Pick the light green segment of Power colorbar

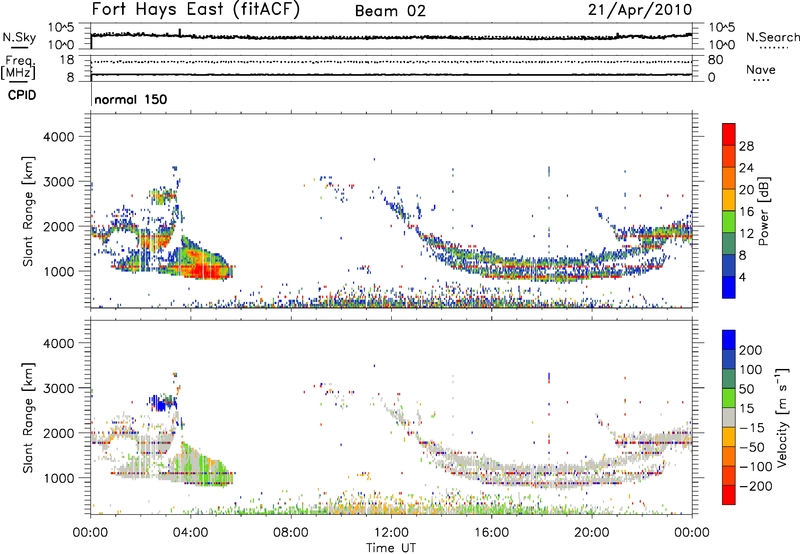pos(729,222)
